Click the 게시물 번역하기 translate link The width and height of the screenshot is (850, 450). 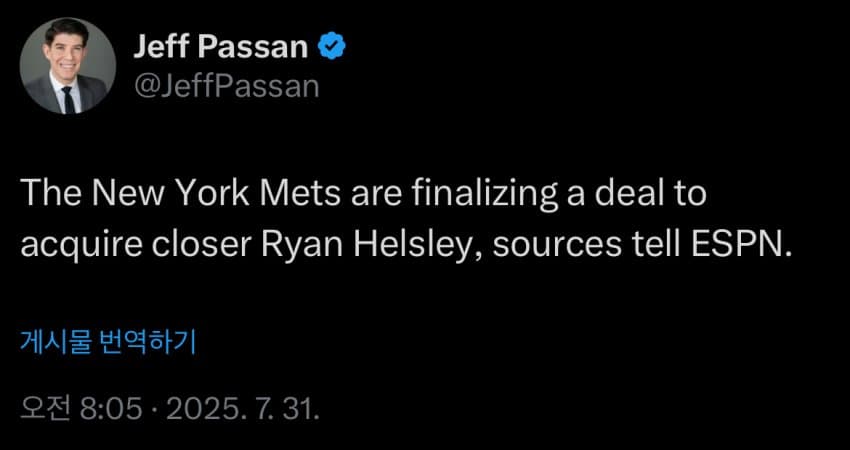click(x=109, y=343)
